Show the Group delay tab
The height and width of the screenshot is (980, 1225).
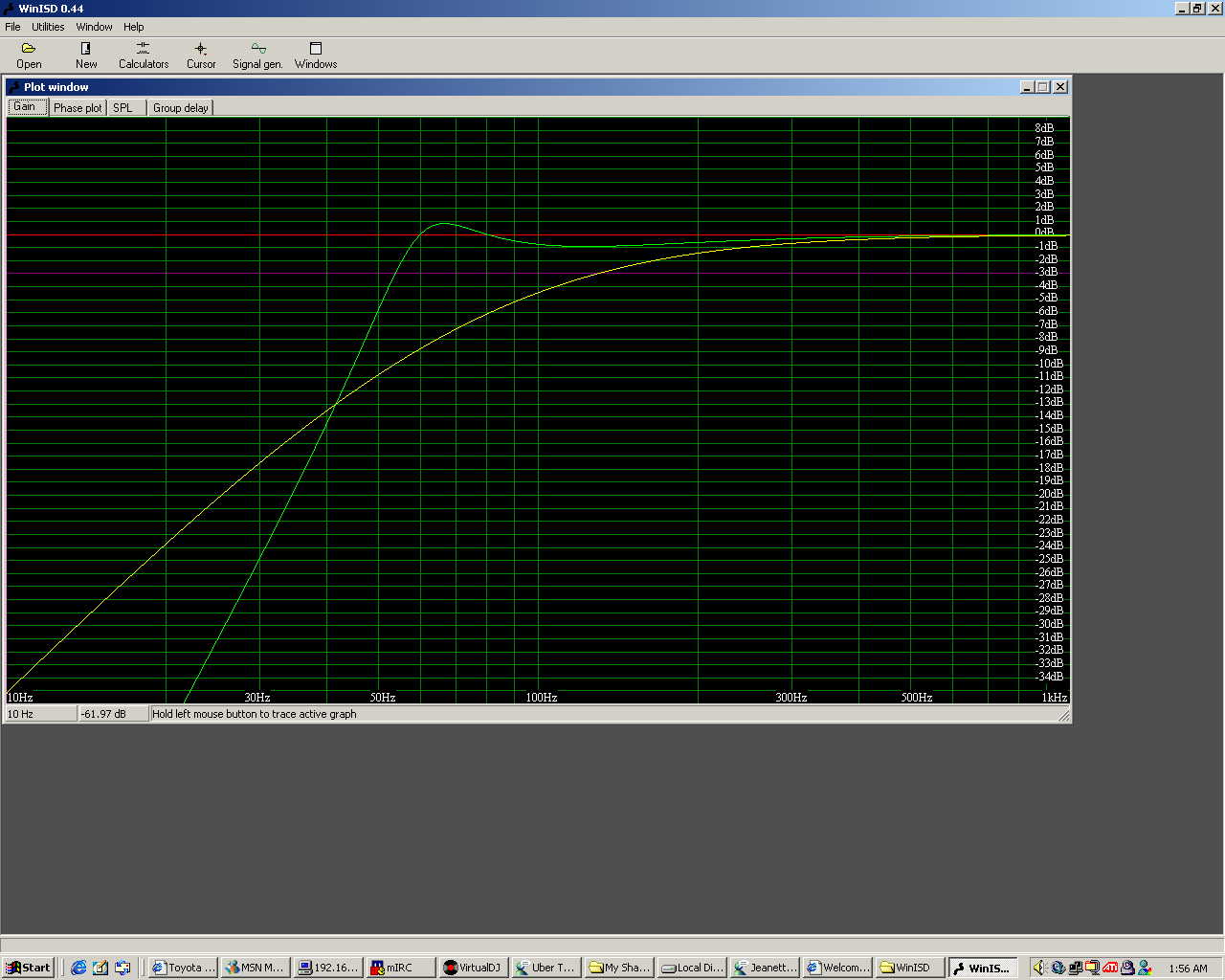coord(180,108)
